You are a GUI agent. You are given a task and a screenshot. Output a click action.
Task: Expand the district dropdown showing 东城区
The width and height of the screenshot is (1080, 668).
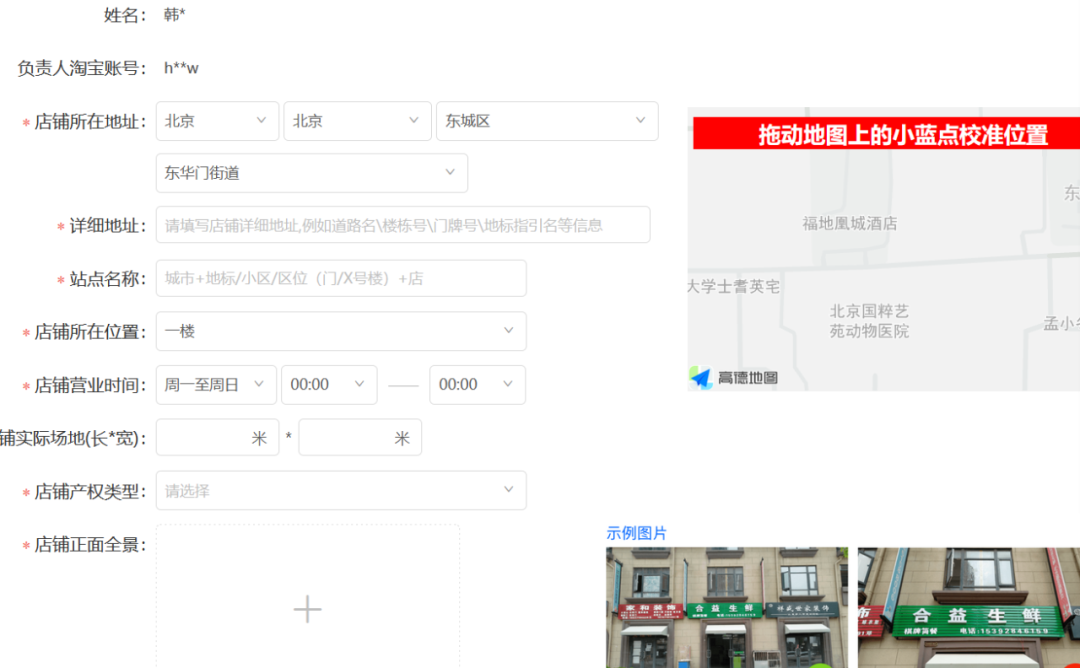tap(546, 121)
